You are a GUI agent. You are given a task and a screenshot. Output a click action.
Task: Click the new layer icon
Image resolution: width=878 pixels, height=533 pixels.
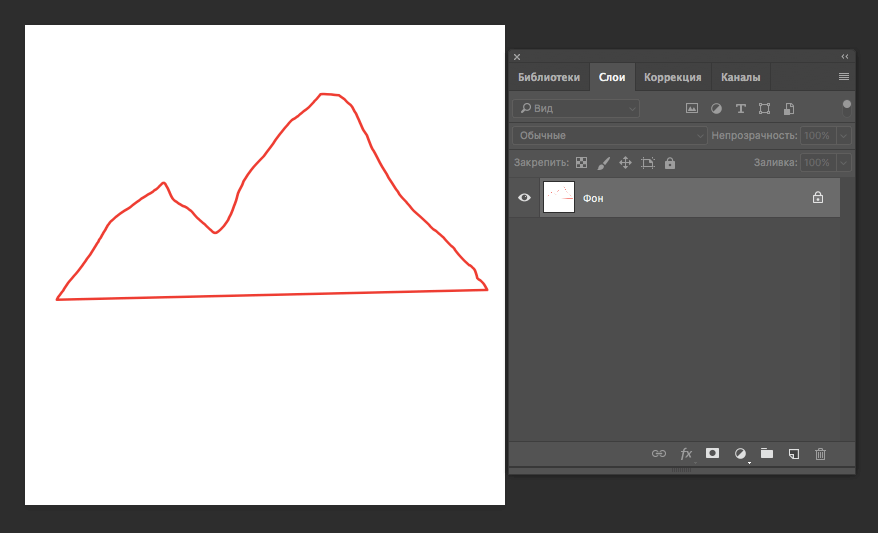tap(794, 453)
